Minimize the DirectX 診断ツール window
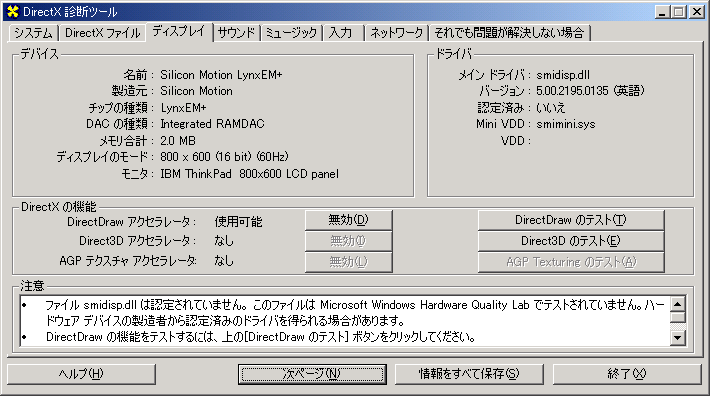This screenshot has height=396, width=710. (662, 12)
